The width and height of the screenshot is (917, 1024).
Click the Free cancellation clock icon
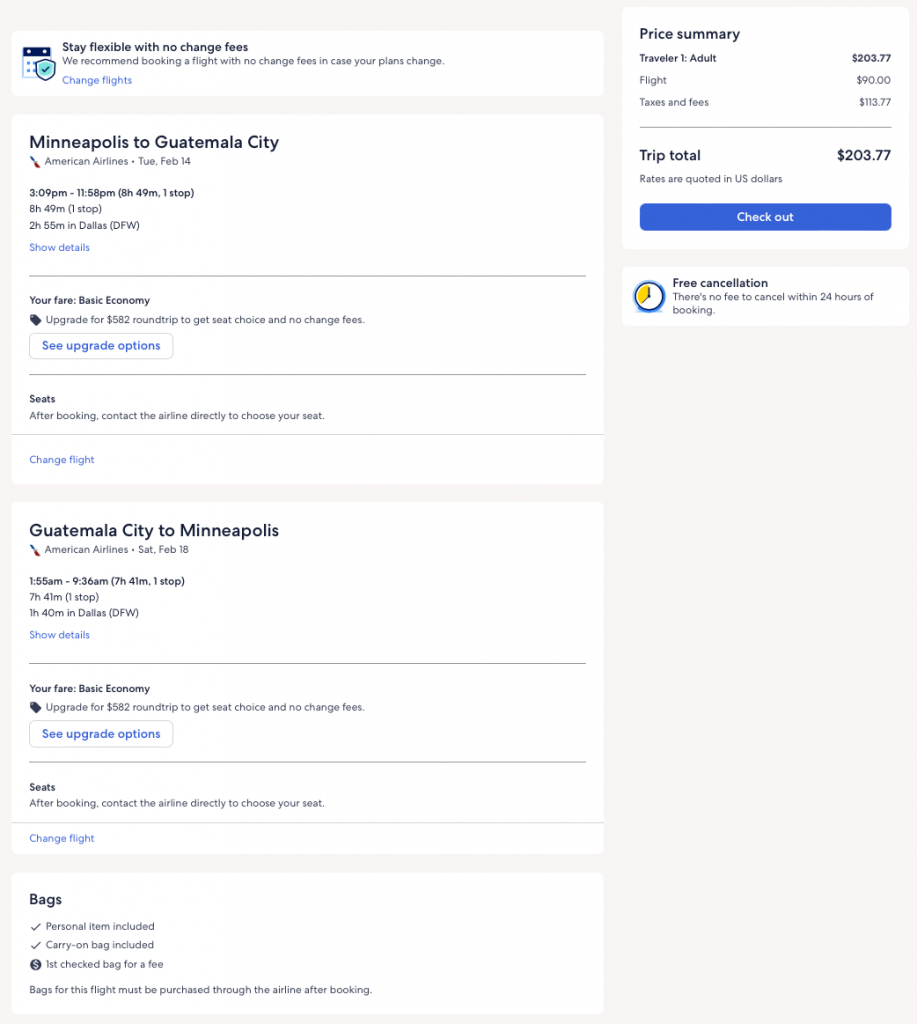[649, 296]
